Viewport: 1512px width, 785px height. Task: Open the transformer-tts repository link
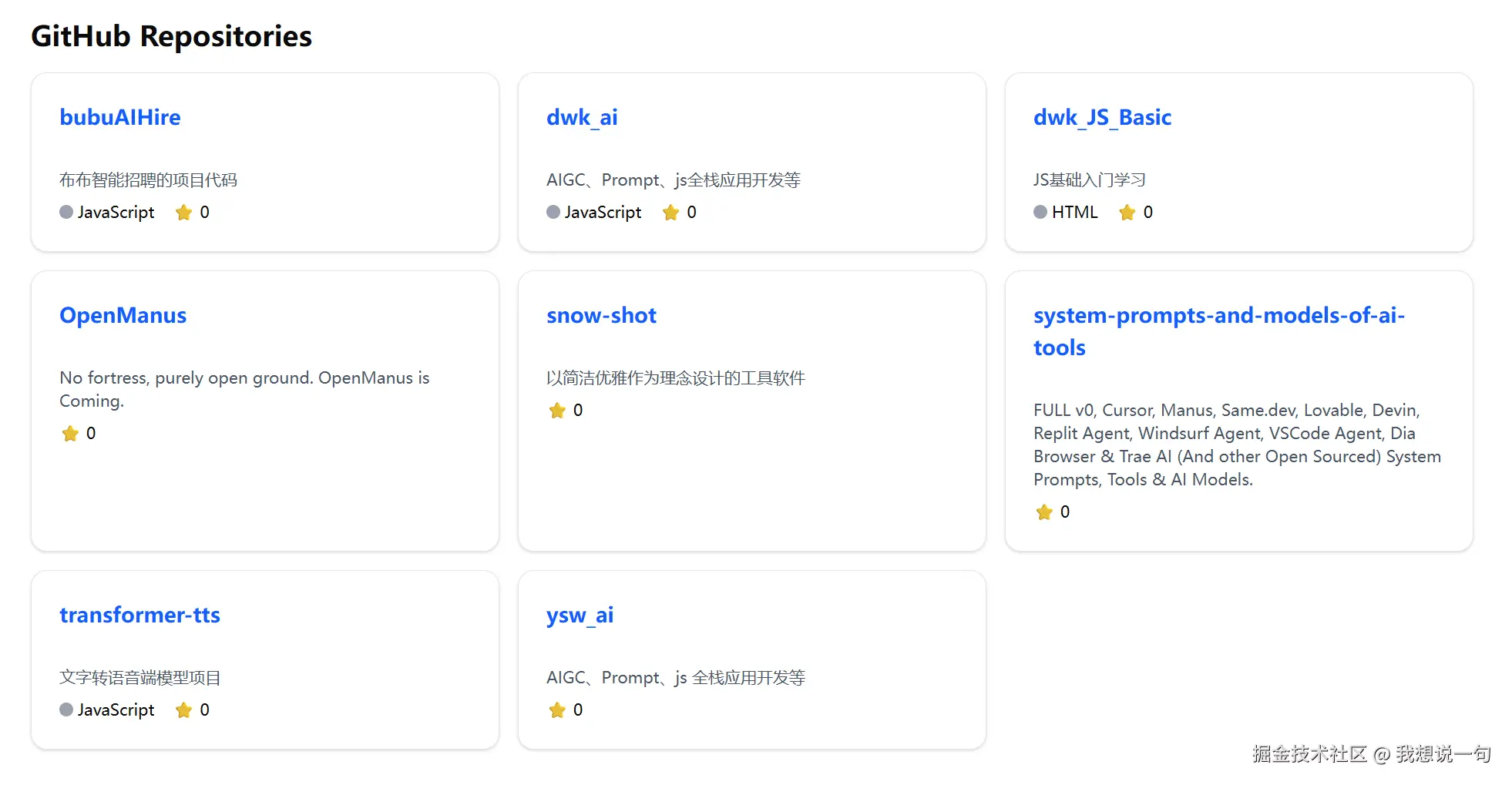click(x=139, y=615)
